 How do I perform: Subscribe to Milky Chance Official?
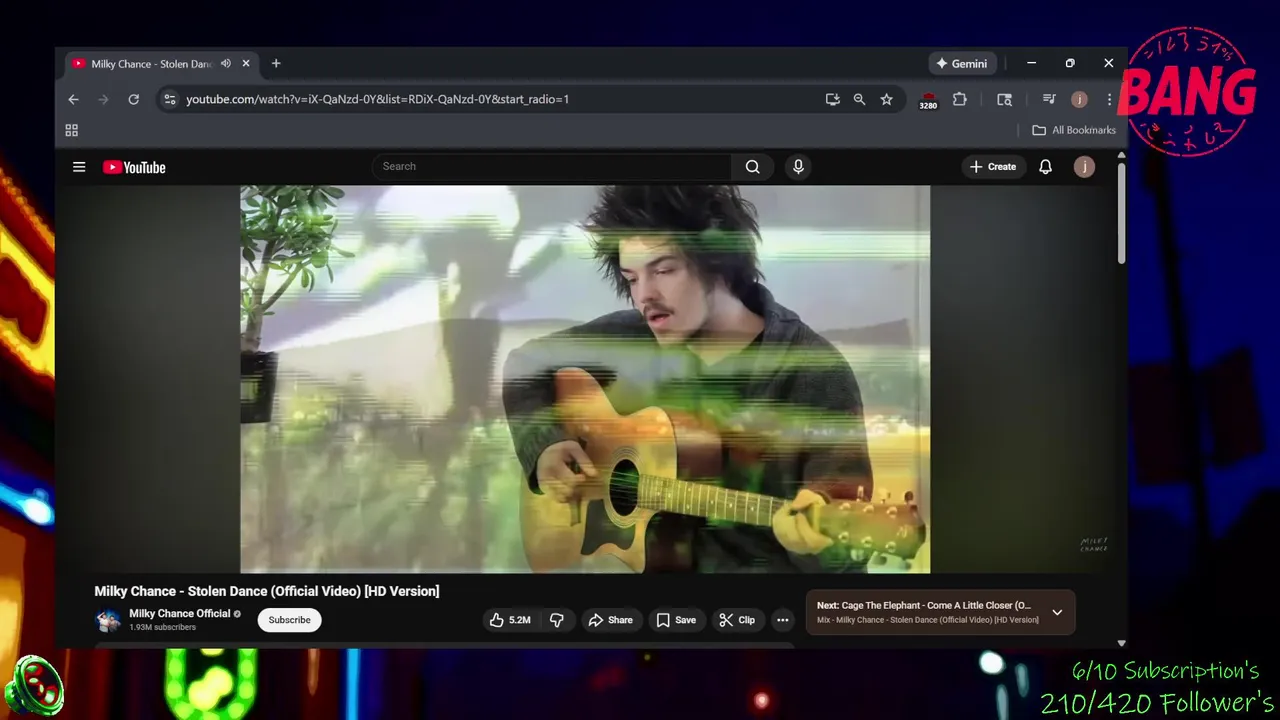(289, 620)
